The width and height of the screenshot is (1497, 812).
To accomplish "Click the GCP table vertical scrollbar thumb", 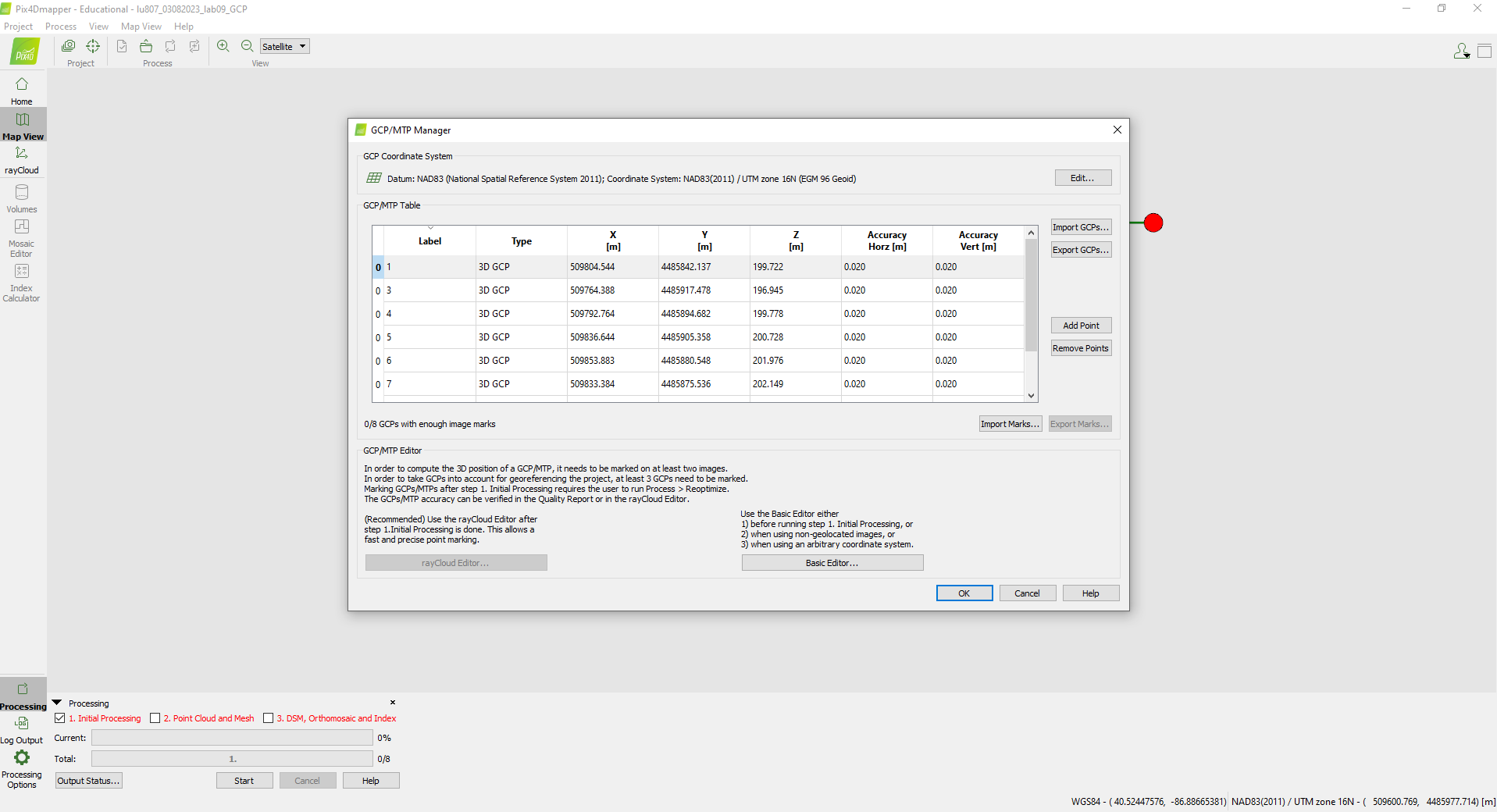I will pyautogui.click(x=1031, y=295).
